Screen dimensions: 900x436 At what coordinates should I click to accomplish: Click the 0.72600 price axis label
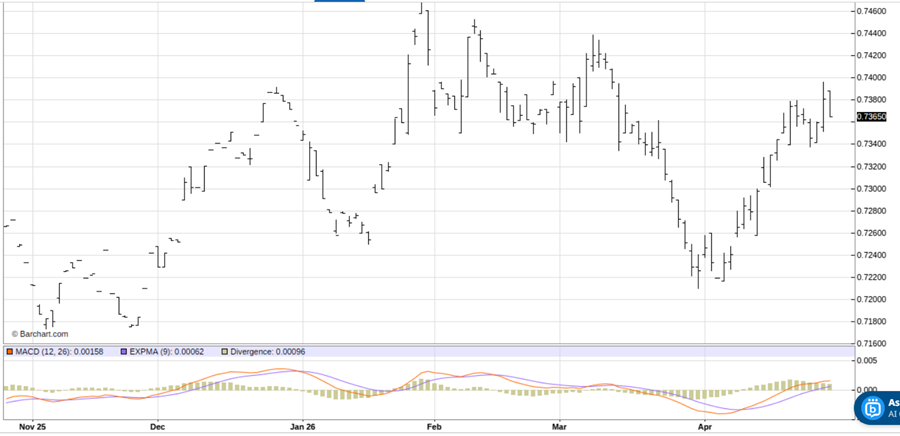point(871,233)
